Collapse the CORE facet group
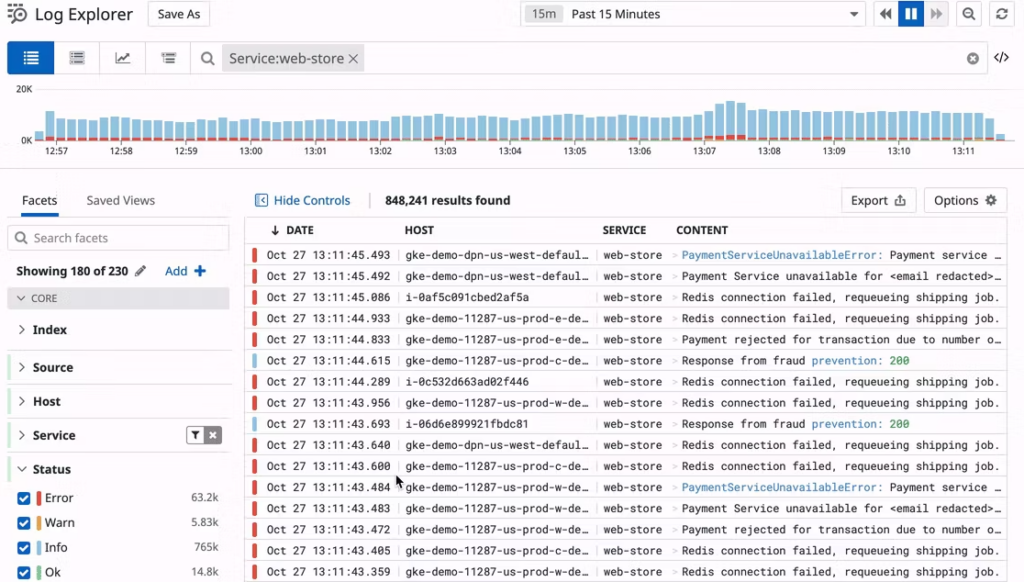This screenshot has height=582, width=1024. tap(118, 298)
